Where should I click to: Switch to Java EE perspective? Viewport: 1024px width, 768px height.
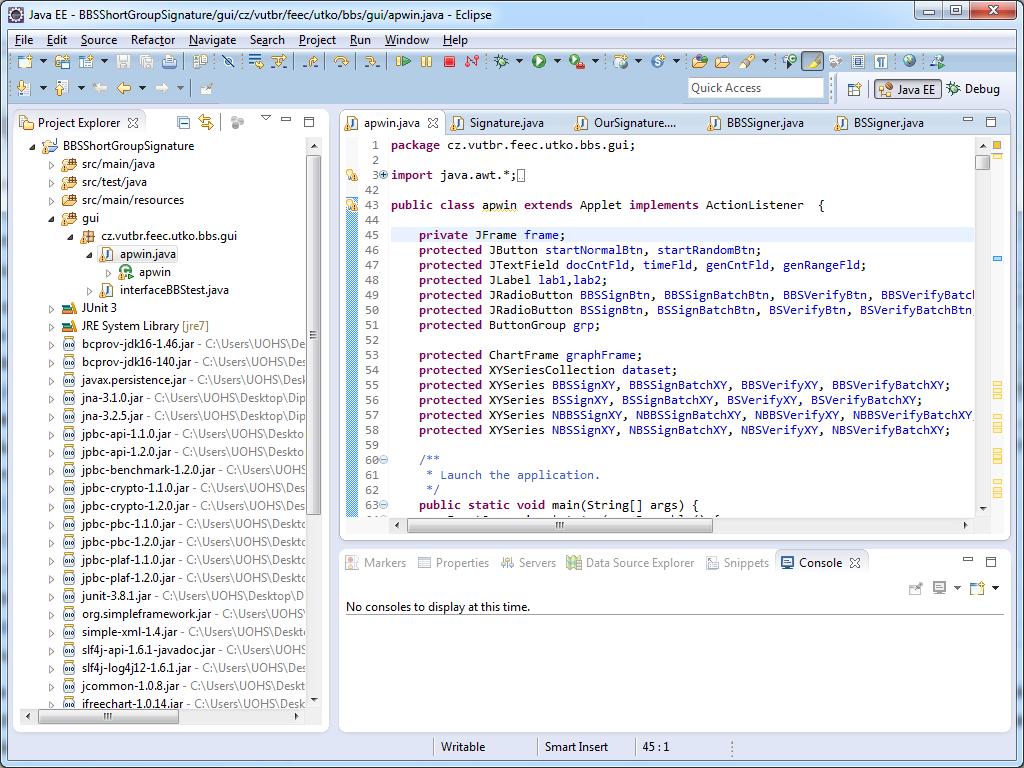click(908, 89)
